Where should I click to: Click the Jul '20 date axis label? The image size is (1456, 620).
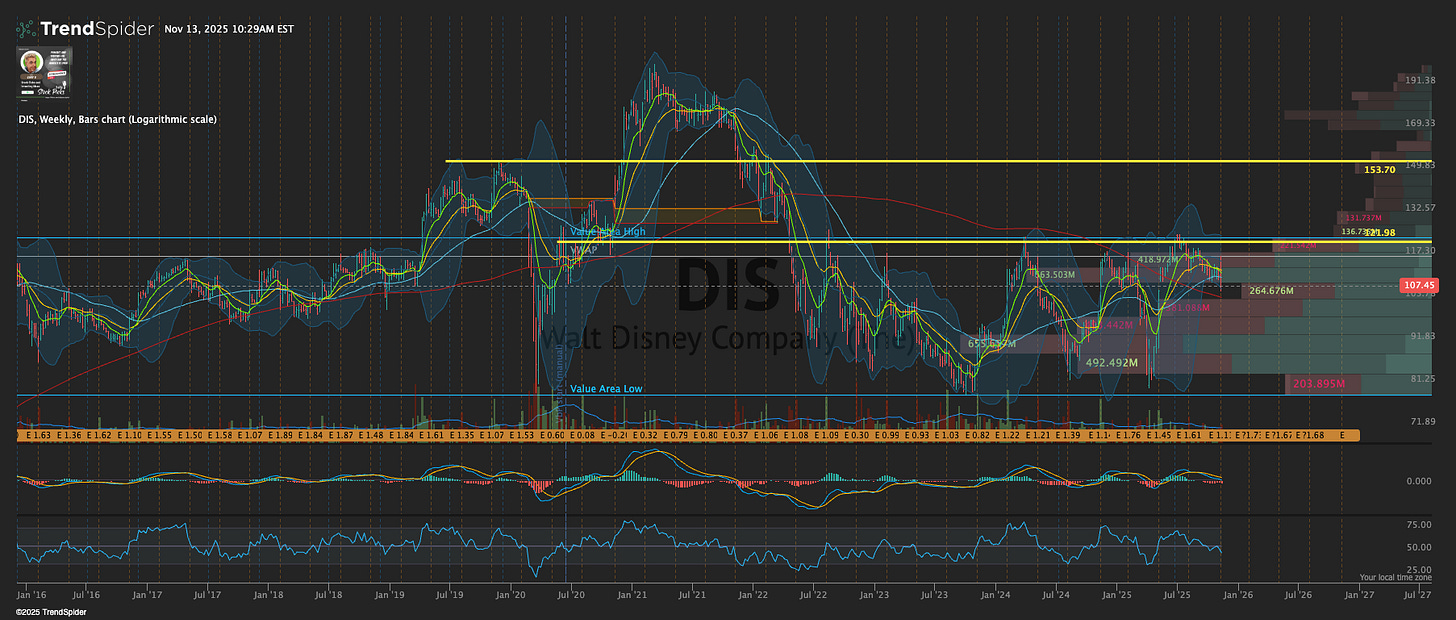(x=571, y=594)
